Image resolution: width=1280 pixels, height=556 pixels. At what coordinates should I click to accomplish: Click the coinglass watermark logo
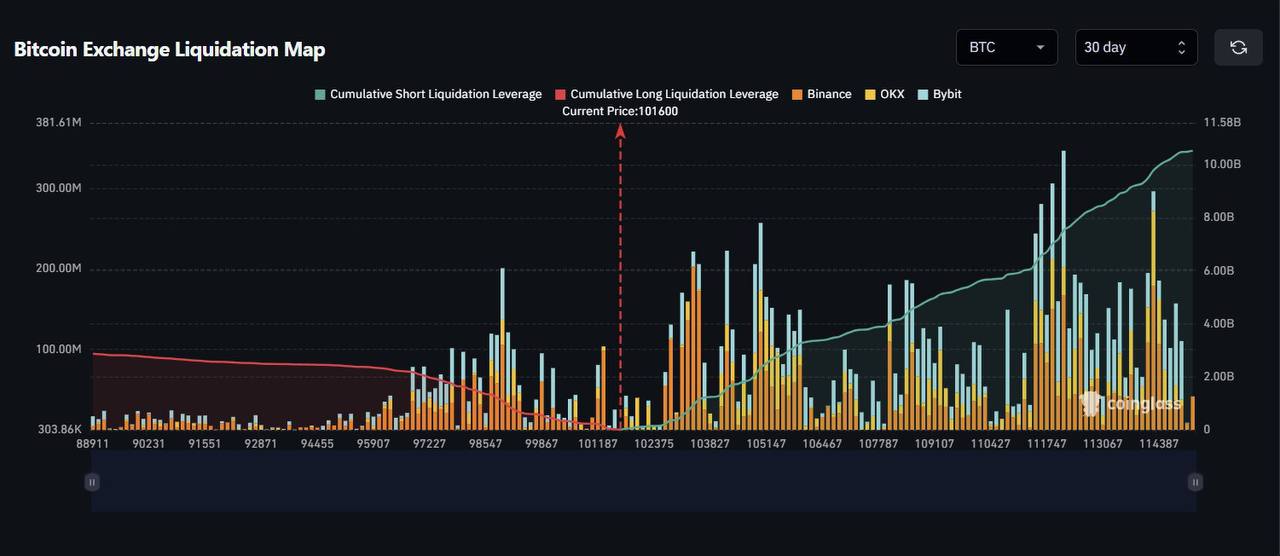click(1131, 404)
